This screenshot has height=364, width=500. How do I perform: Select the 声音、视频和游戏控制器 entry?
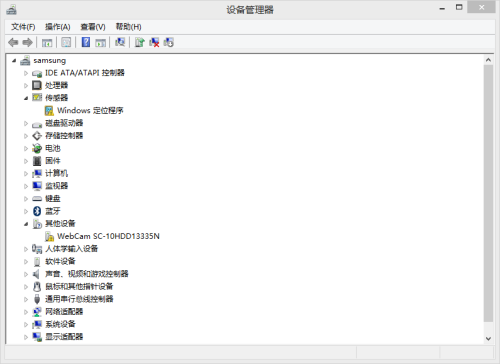coord(87,274)
